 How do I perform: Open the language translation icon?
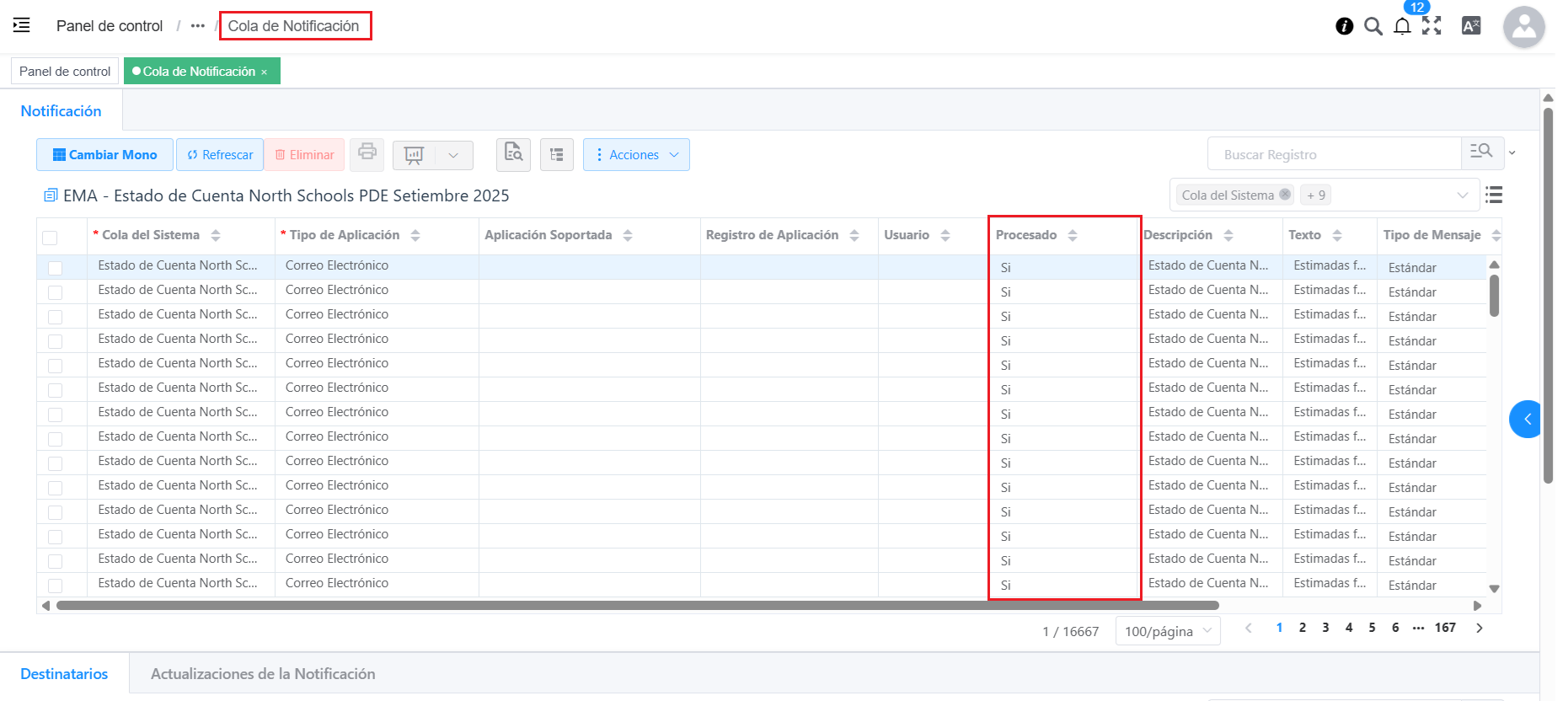point(1471,26)
